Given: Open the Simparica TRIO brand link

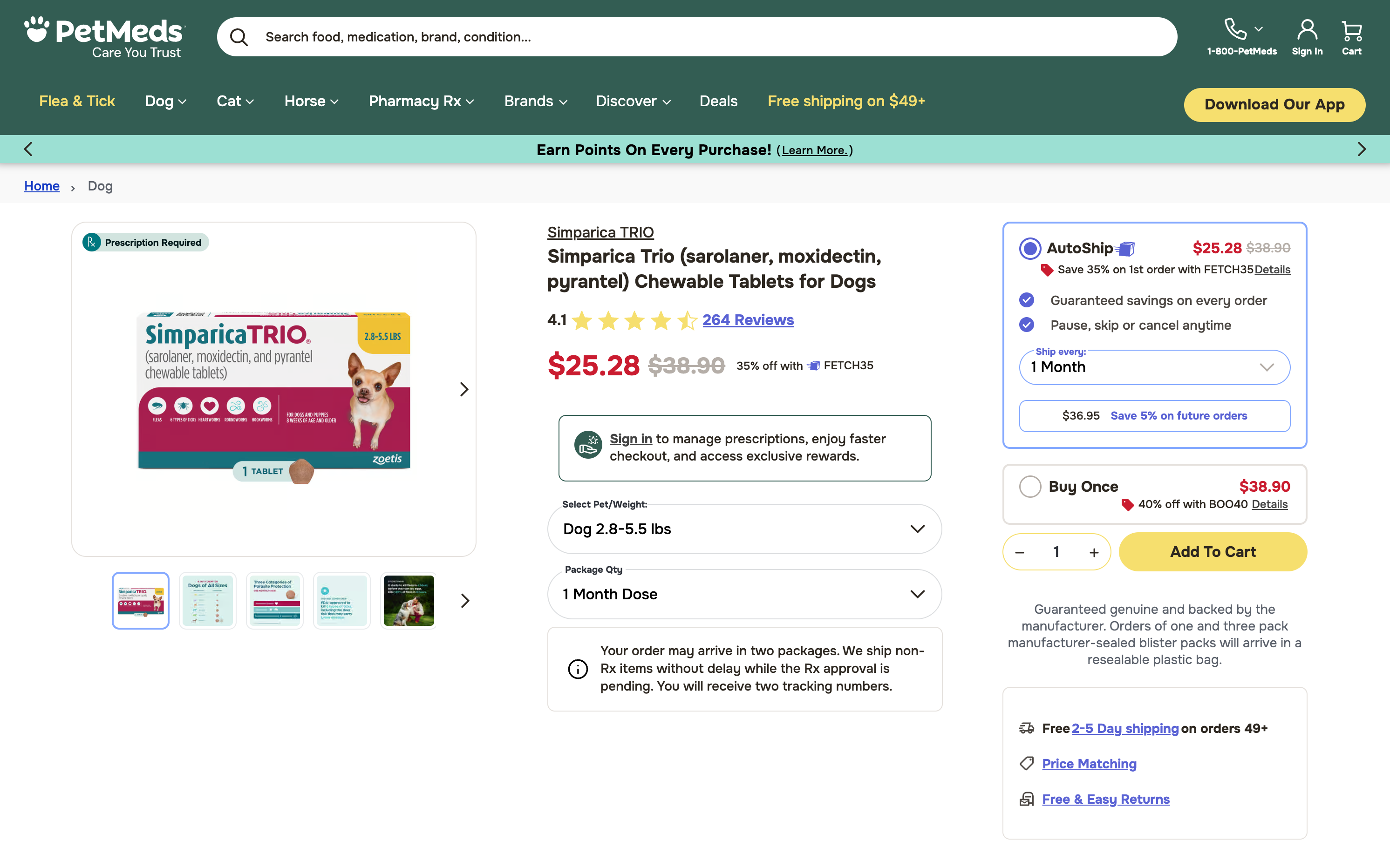Looking at the screenshot, I should 600,232.
